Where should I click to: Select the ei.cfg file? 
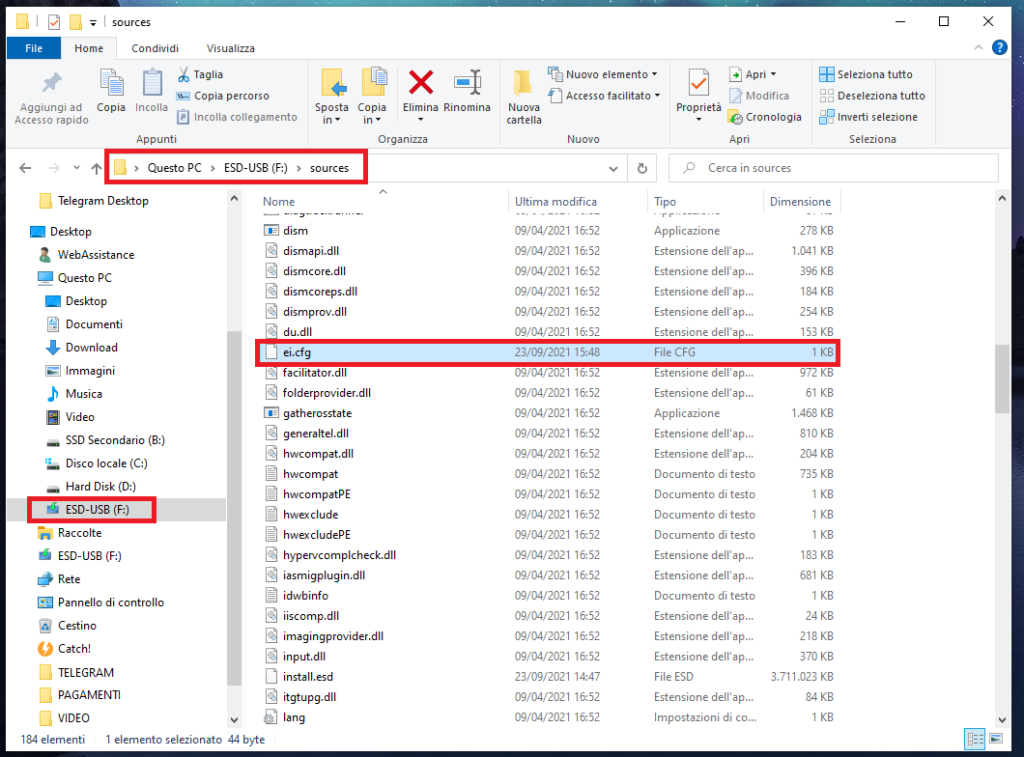[548, 352]
